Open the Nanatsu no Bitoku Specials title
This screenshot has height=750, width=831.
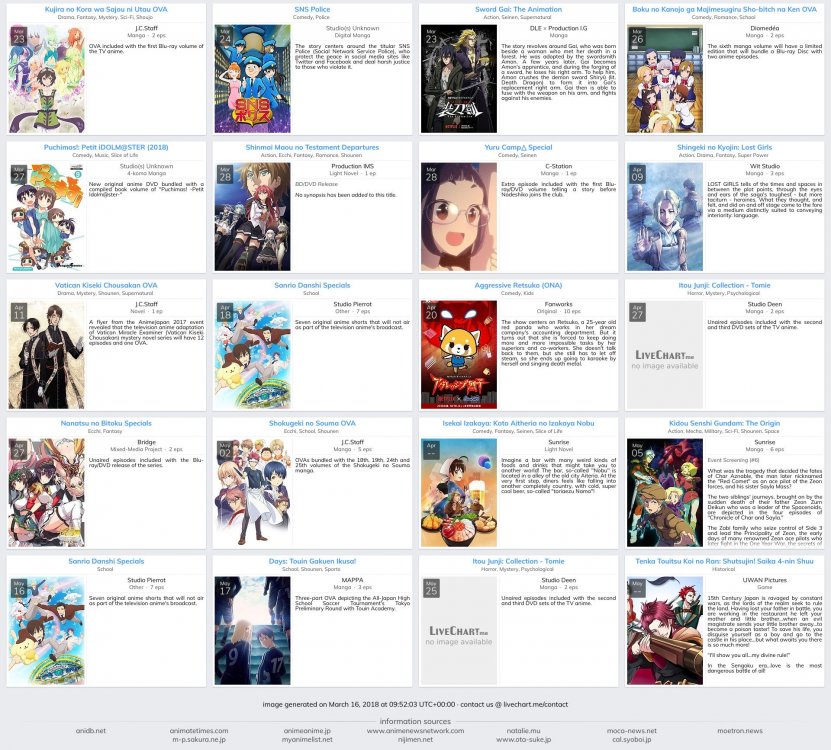click(106, 423)
